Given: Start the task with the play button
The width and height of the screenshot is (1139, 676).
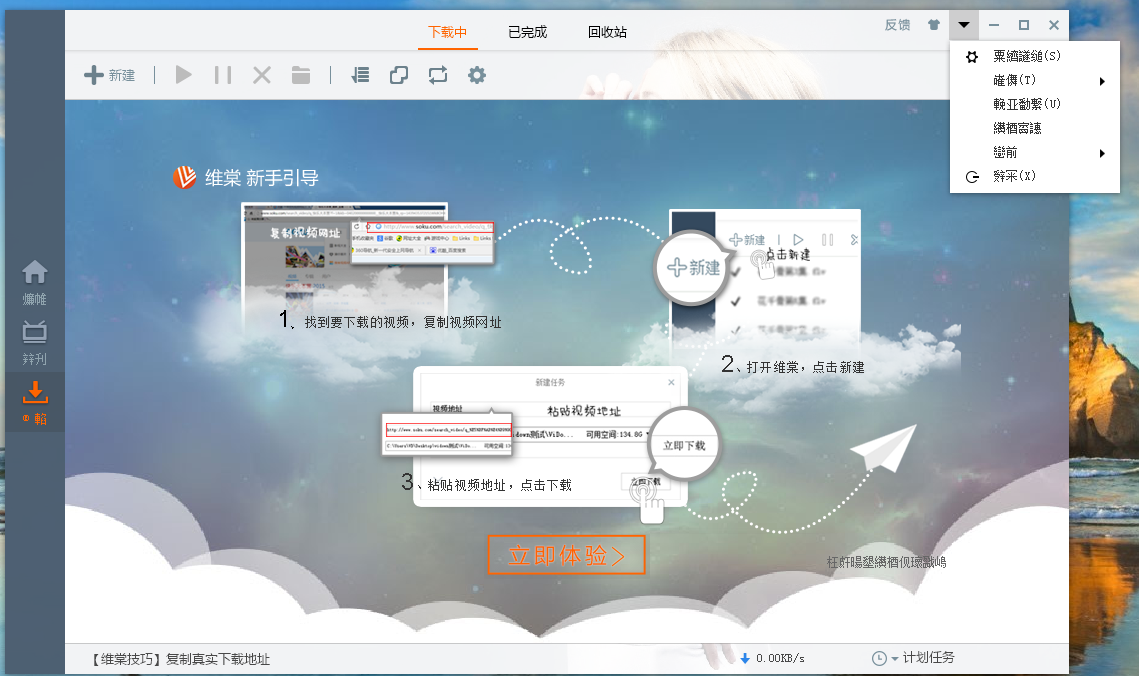Looking at the screenshot, I should (184, 75).
